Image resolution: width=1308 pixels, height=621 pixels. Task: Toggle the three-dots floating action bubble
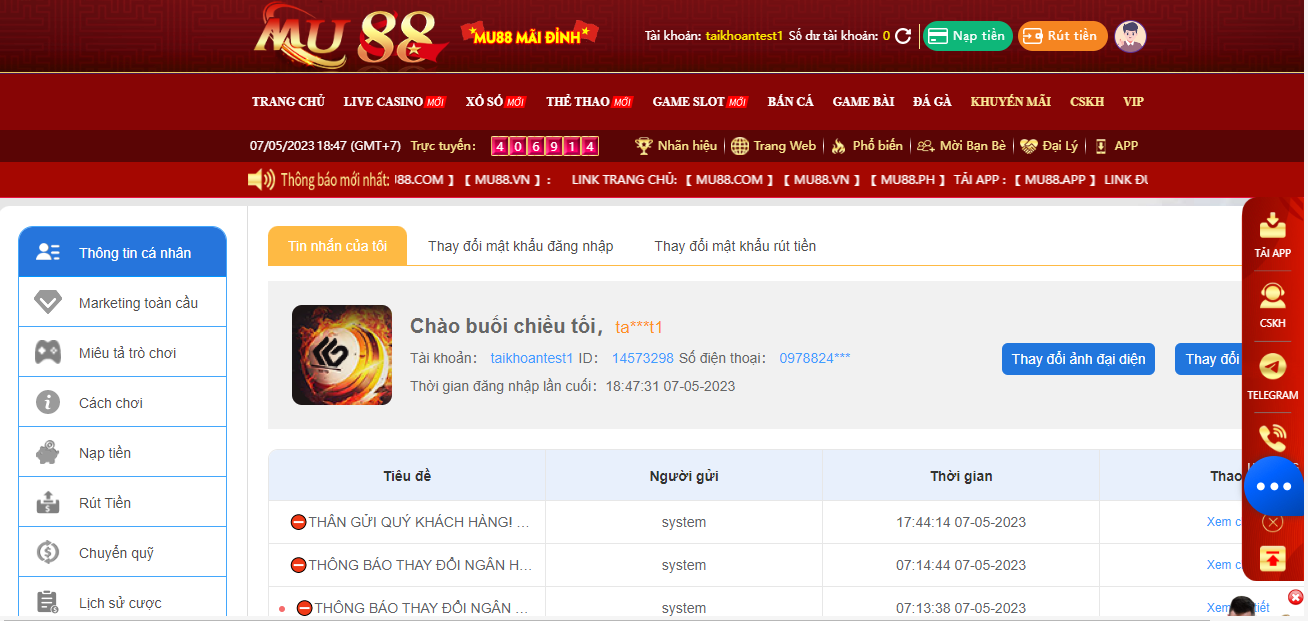(1272, 486)
